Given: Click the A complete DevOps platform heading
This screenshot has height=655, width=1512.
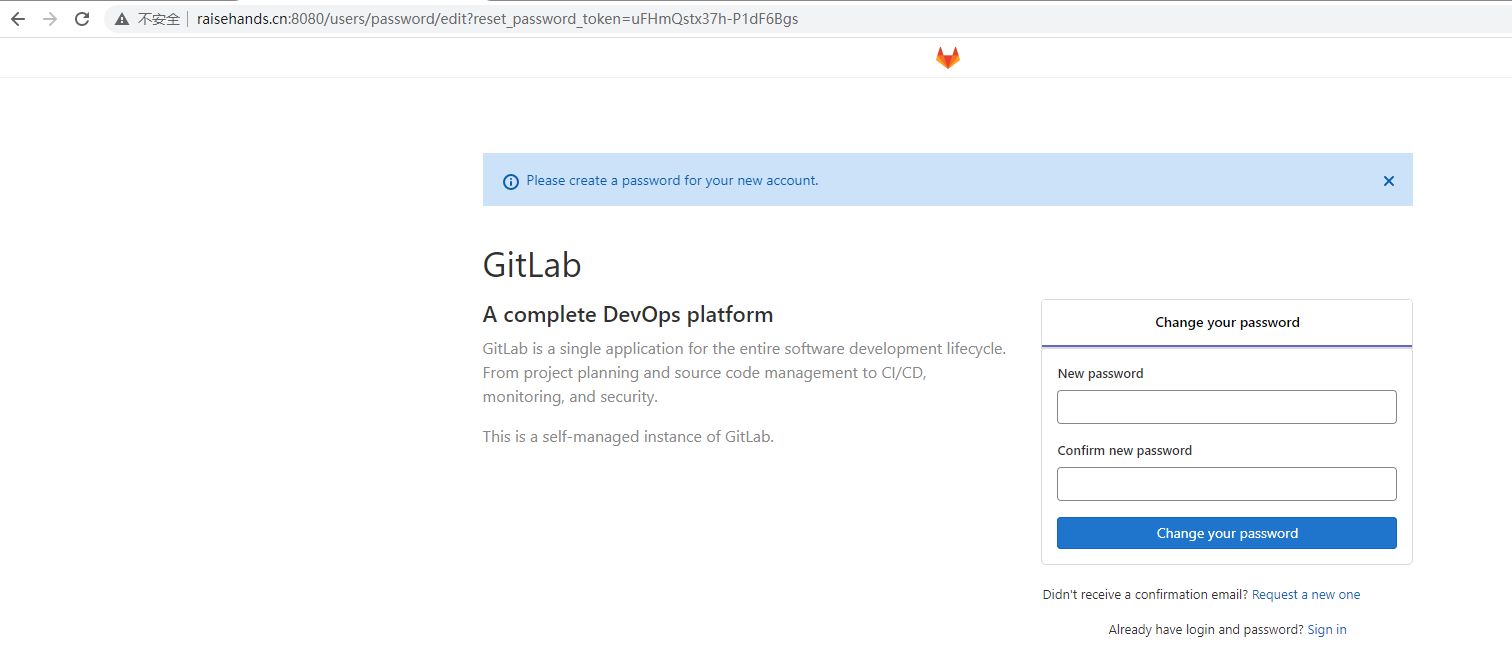Looking at the screenshot, I should 628,314.
